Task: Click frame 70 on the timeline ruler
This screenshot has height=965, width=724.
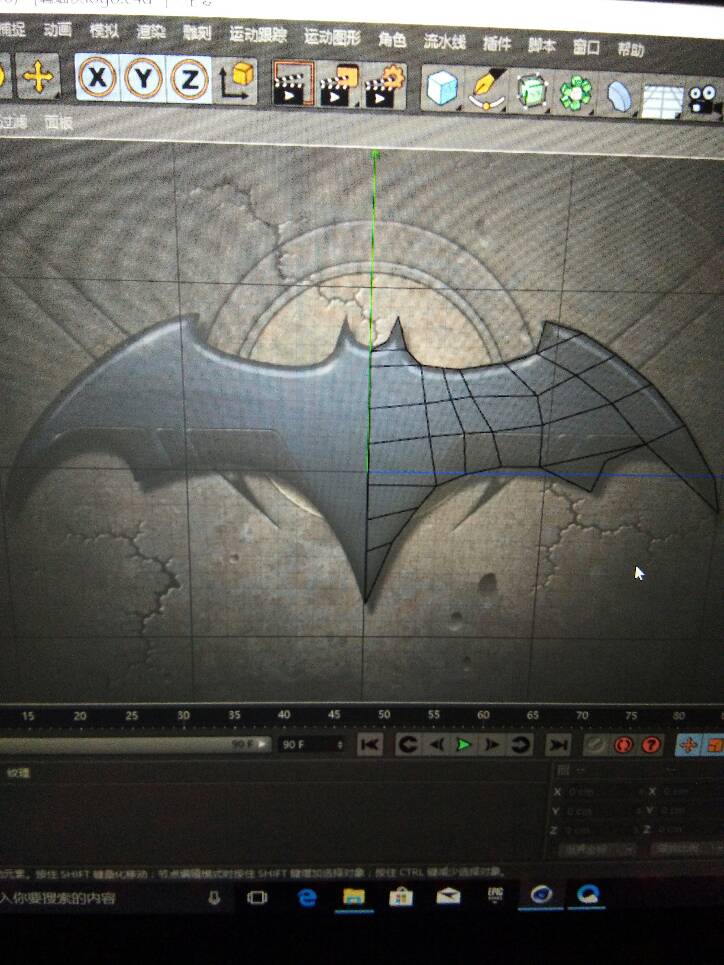Action: tap(582, 715)
